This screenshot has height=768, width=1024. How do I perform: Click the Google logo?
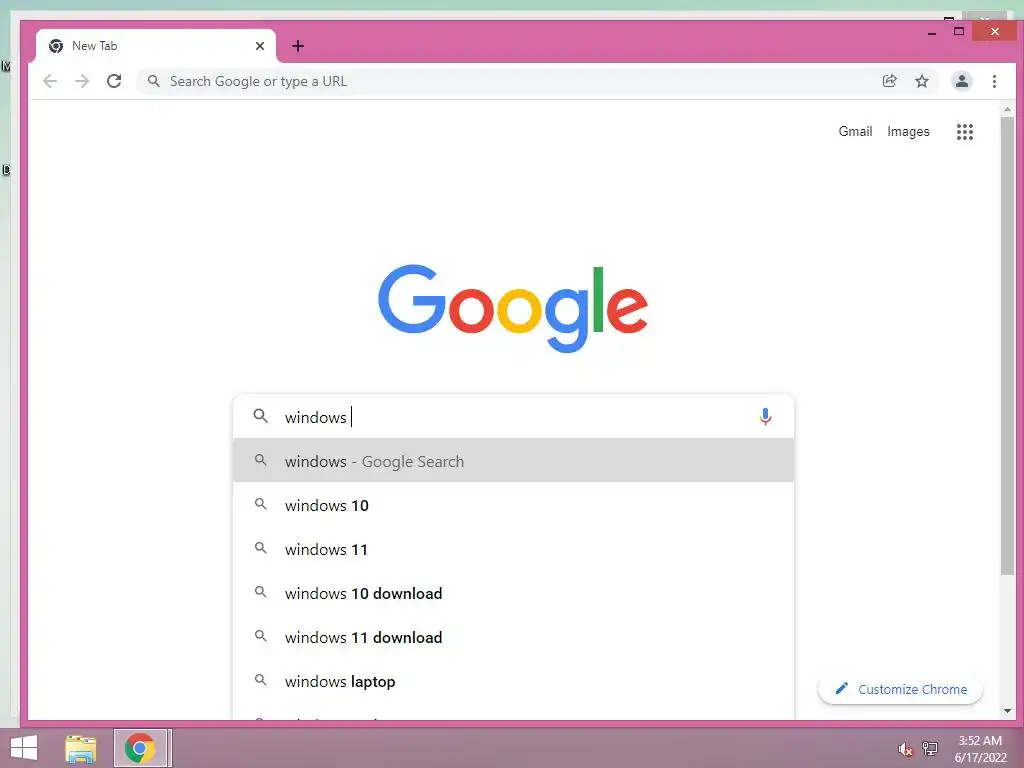pos(513,308)
